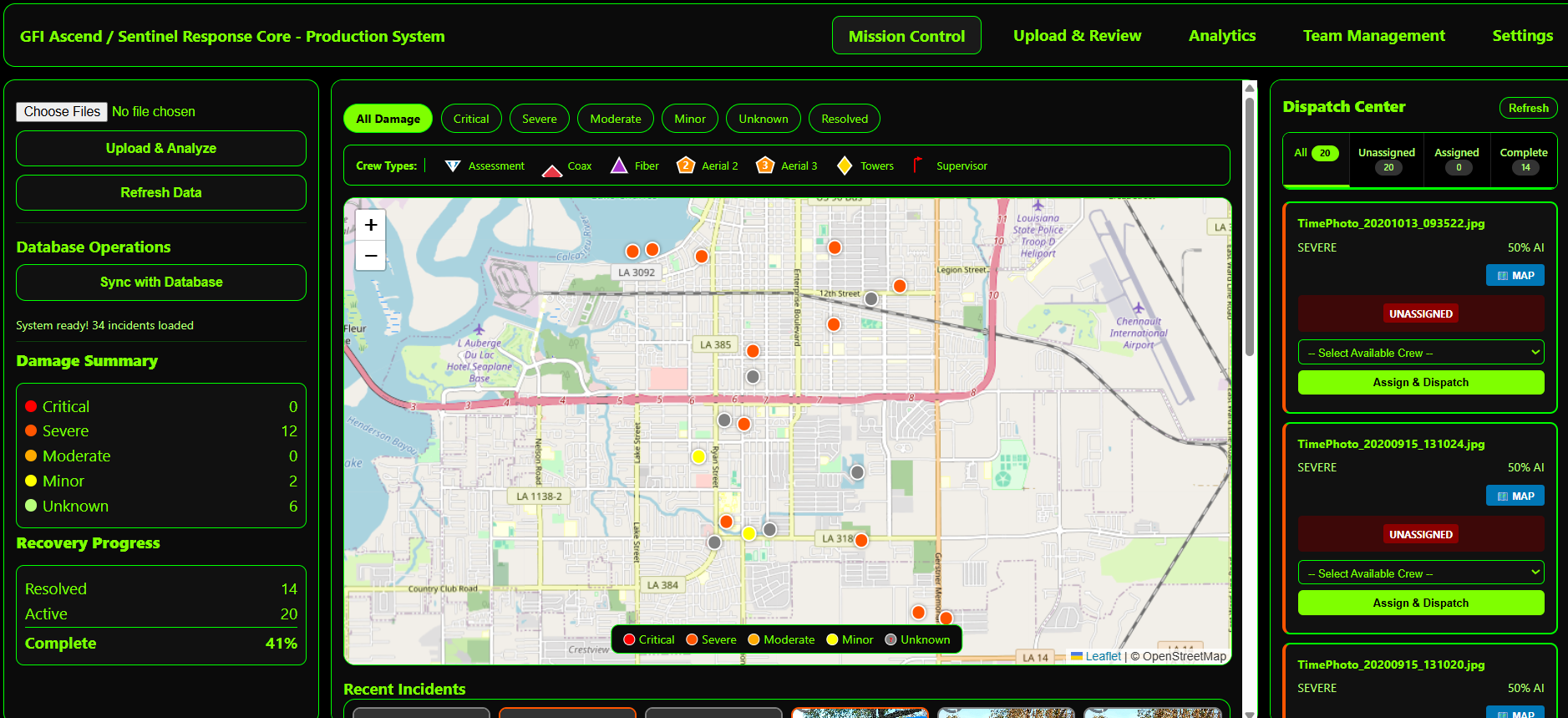Screen dimensions: 1568x718
Task: Toggle the Critical damage filter
Action: click(x=471, y=119)
